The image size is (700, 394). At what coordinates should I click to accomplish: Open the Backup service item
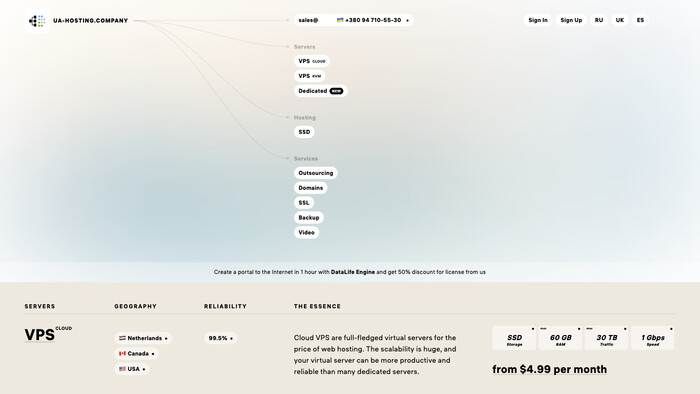pos(308,218)
